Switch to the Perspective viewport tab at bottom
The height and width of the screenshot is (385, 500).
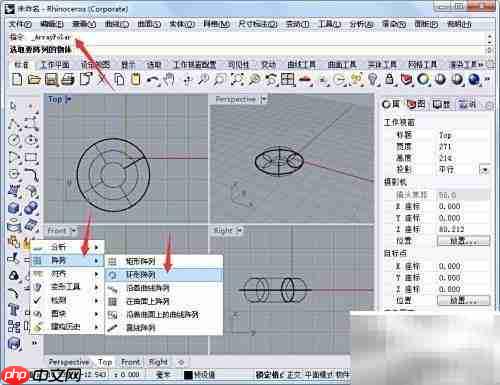point(69,362)
